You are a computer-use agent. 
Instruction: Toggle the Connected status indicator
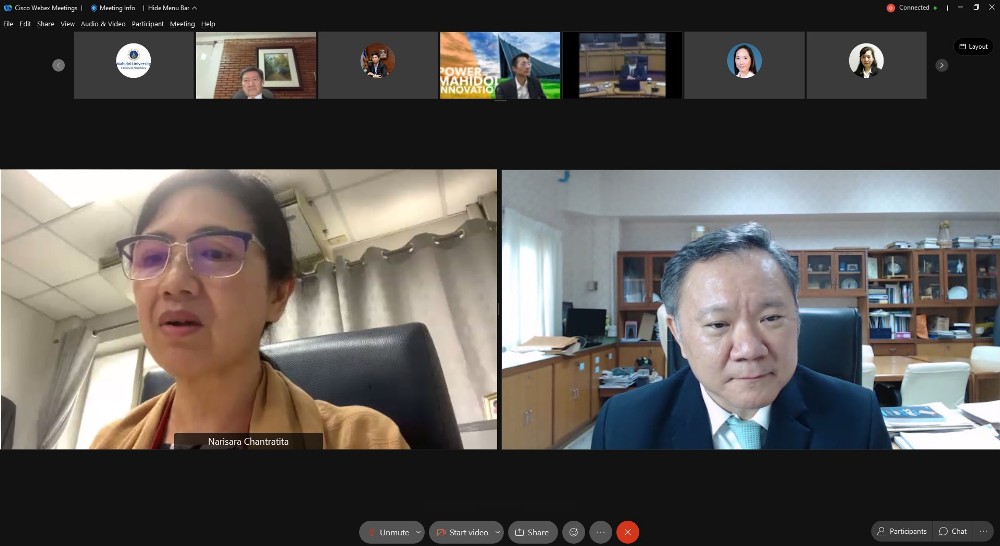(913, 8)
